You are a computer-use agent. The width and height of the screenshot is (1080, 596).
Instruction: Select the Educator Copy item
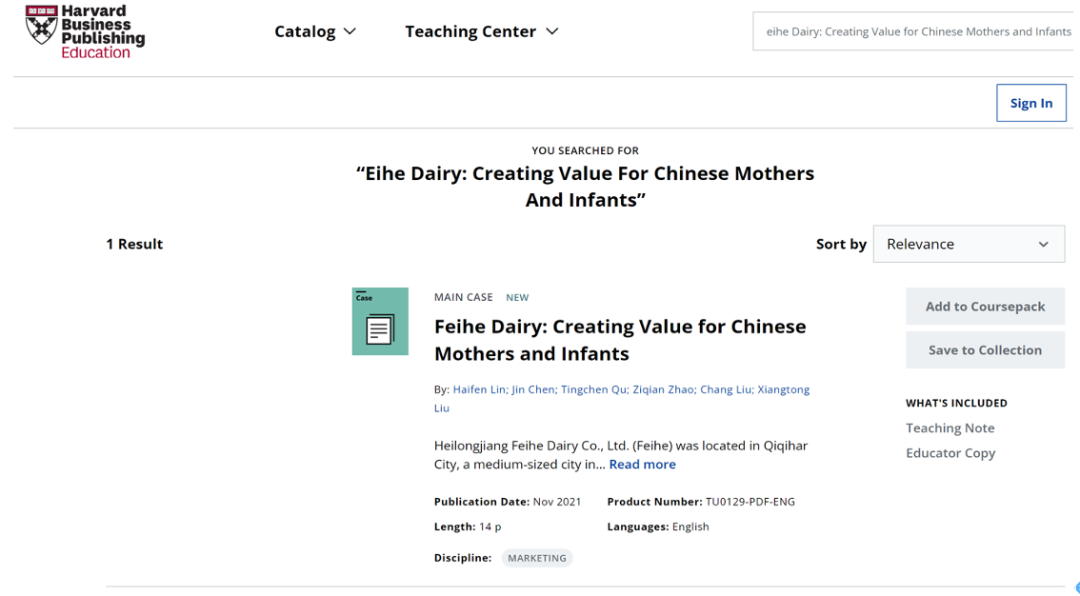(x=951, y=453)
